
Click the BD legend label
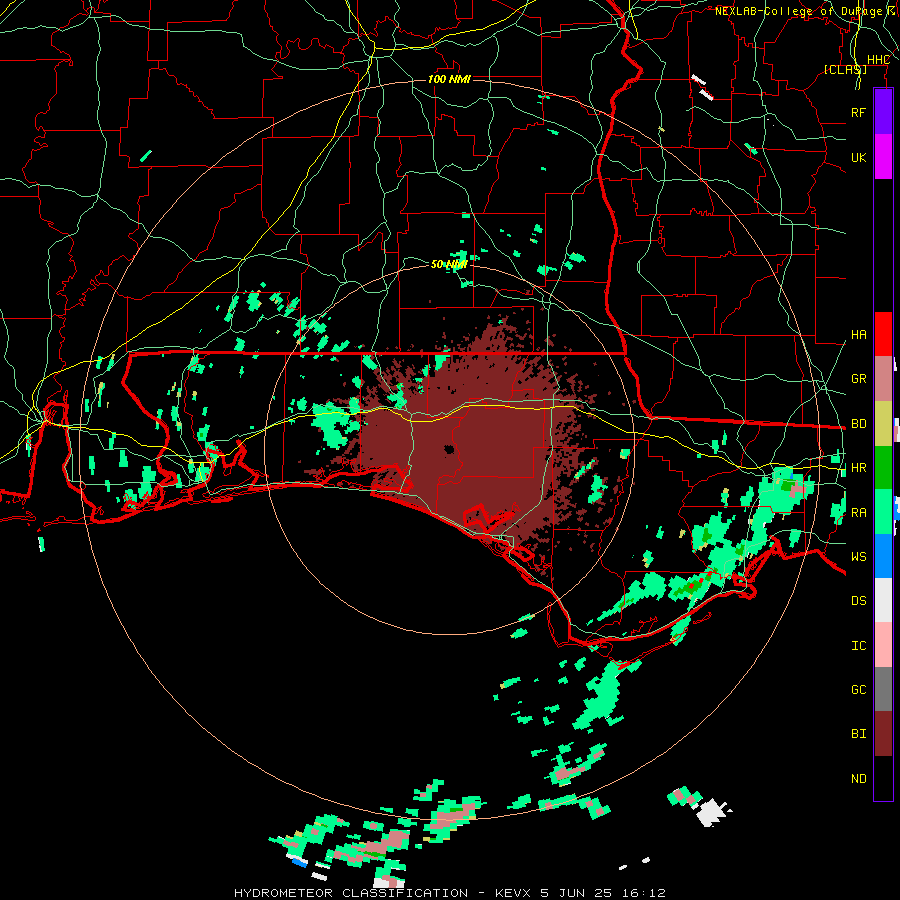coord(859,424)
